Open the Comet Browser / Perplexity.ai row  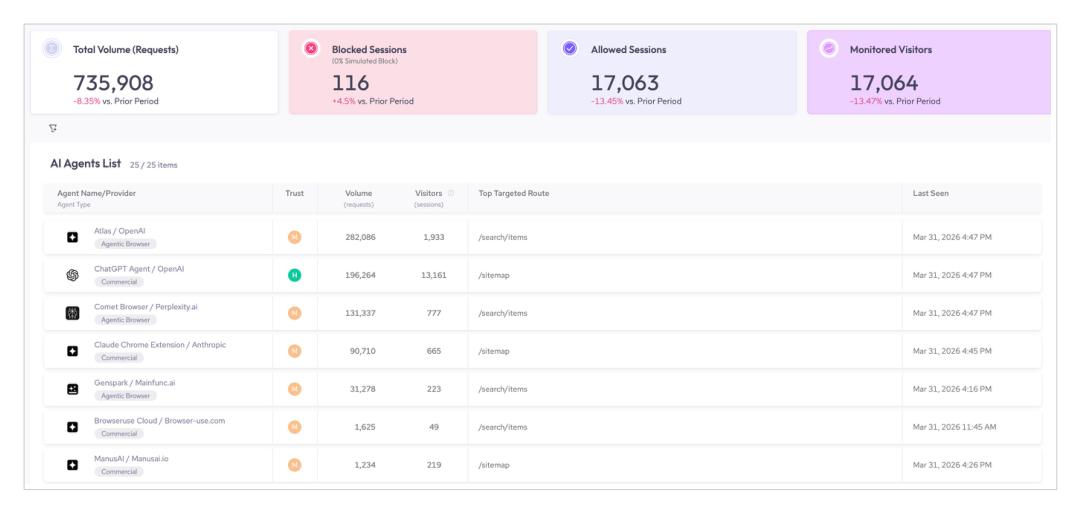point(542,313)
